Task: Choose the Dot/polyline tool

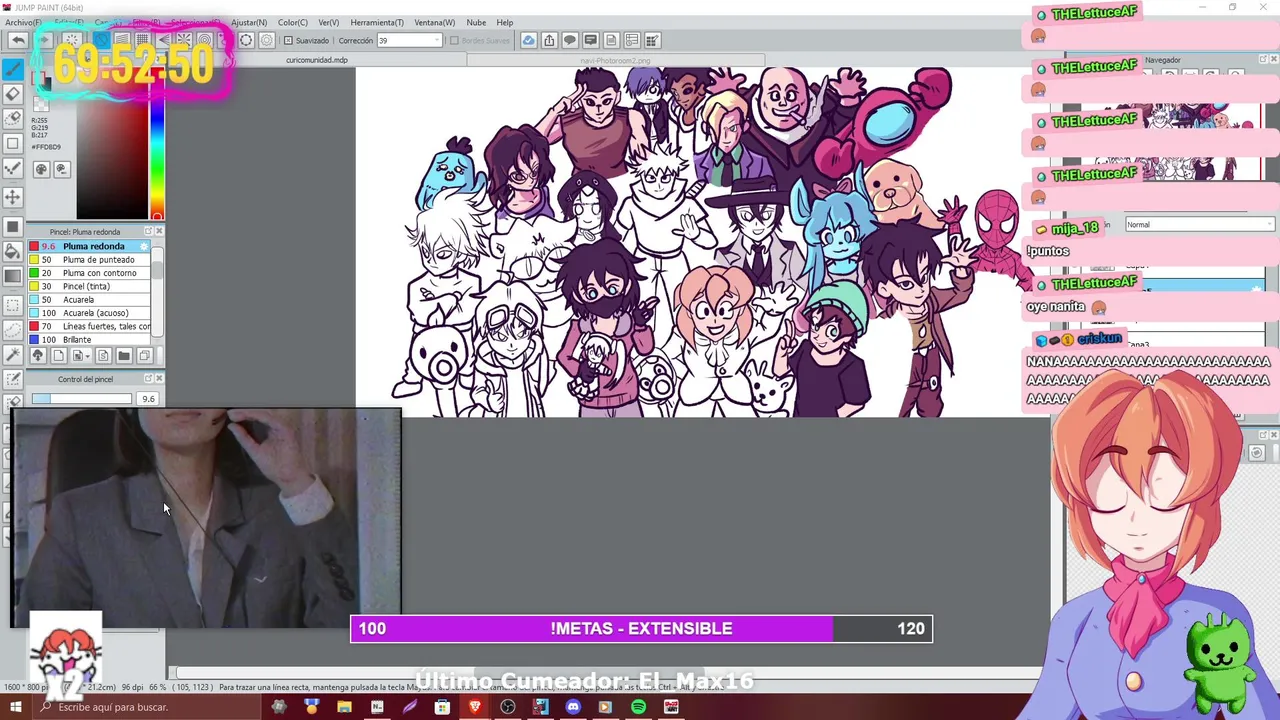Action: click(13, 169)
